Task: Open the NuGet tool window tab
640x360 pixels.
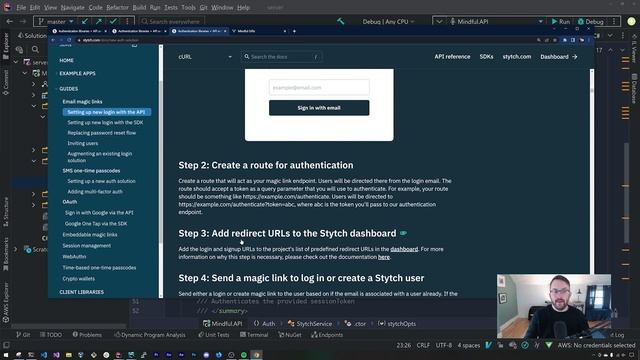Action: pyautogui.click(x=289, y=335)
